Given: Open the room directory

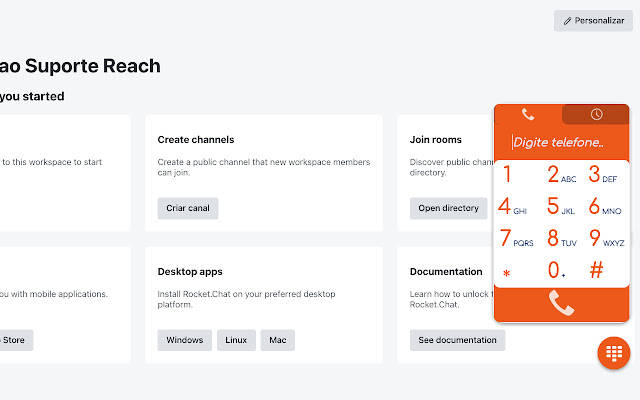Looking at the screenshot, I should tap(449, 208).
